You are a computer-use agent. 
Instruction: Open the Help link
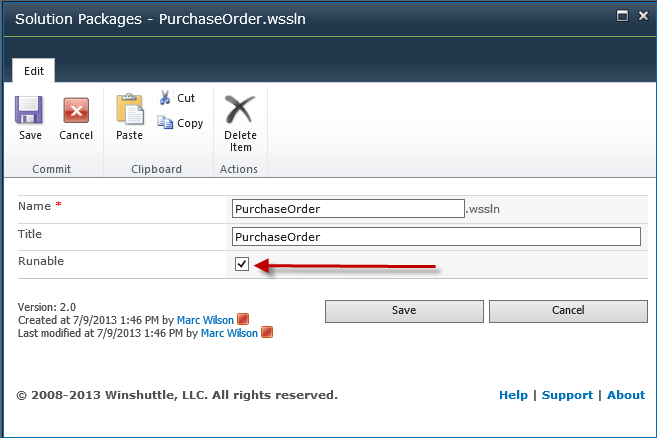coord(513,395)
